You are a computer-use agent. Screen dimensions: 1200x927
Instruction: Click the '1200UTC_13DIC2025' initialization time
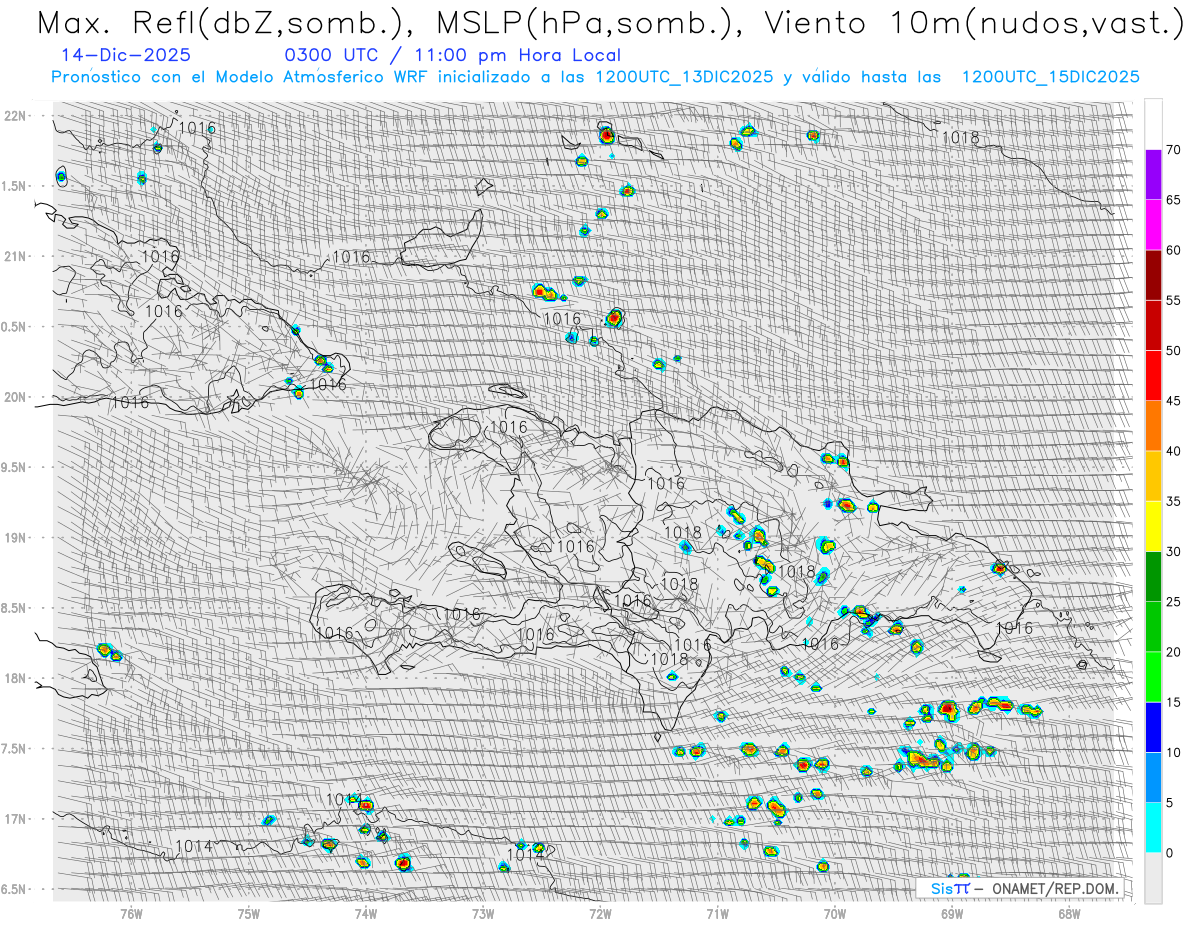coord(683,77)
